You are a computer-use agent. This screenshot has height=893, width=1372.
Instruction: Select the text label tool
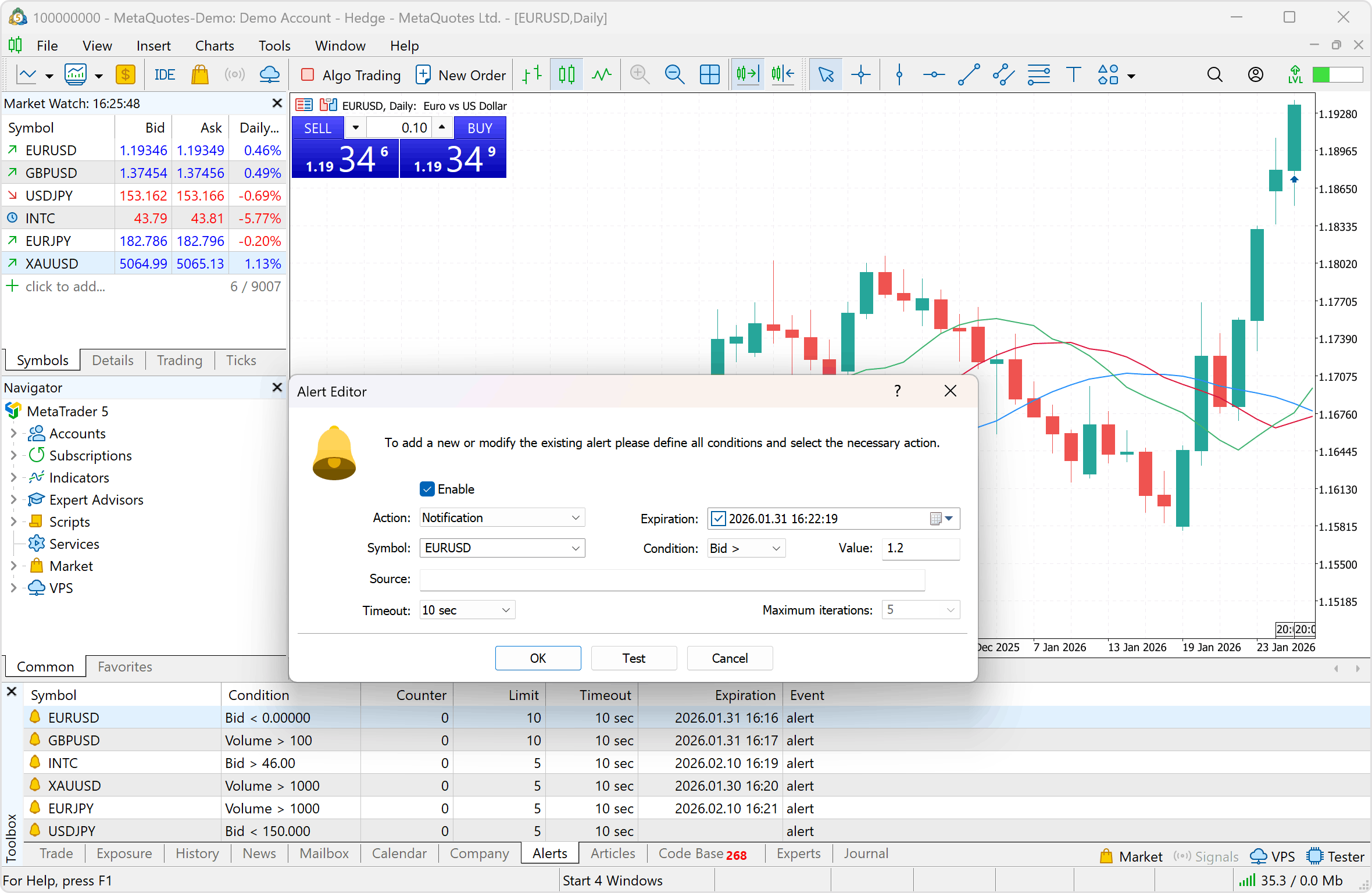click(1073, 75)
